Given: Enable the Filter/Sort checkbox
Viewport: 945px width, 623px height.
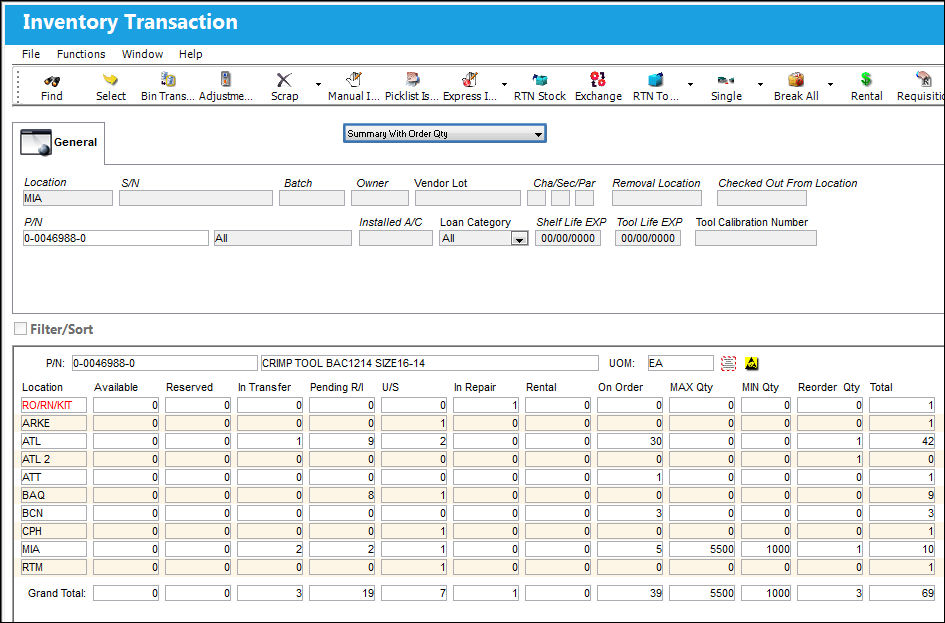Looking at the screenshot, I should (x=20, y=328).
